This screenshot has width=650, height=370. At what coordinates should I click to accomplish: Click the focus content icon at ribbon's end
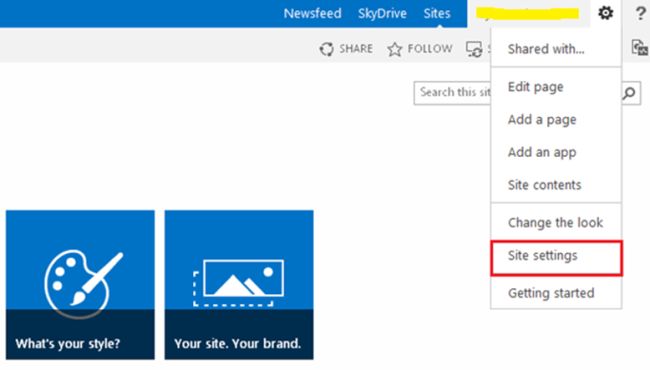[640, 48]
